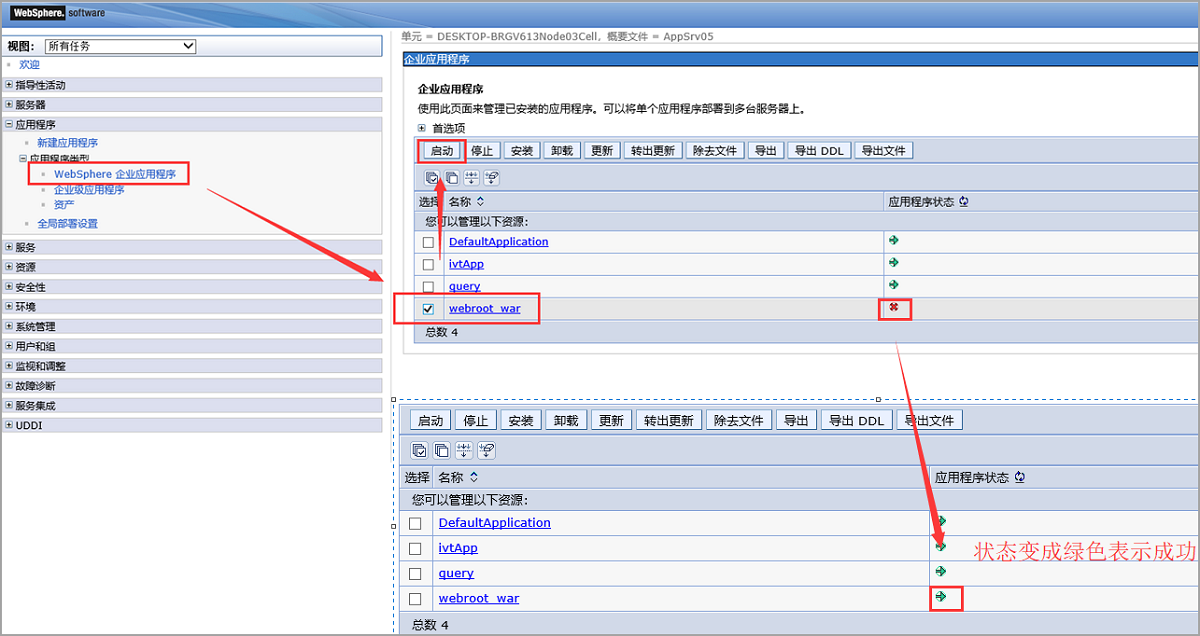The width and height of the screenshot is (1200, 636).
Task: Click Deselect All icon in lower list toolbar
Action: coord(442,450)
